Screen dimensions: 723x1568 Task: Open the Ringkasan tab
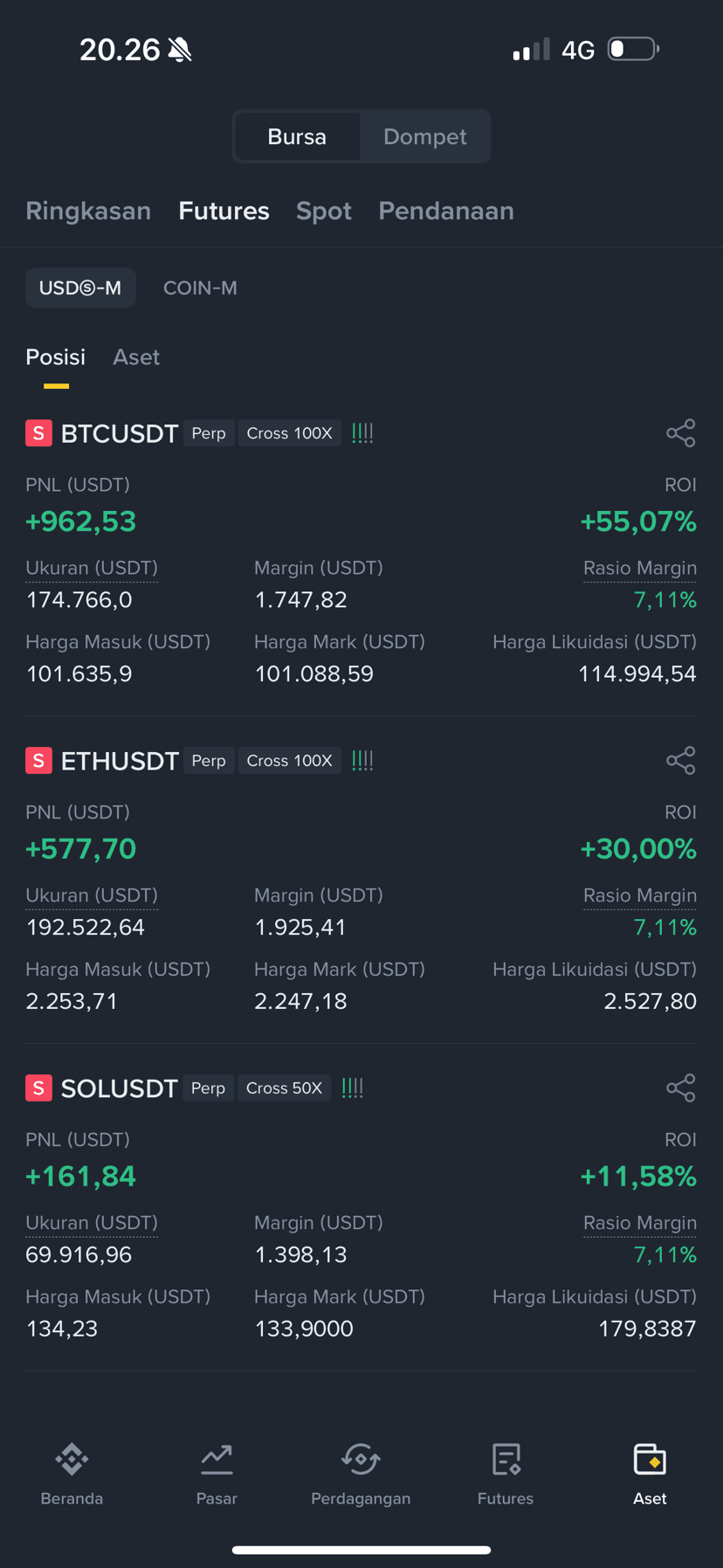pos(88,211)
